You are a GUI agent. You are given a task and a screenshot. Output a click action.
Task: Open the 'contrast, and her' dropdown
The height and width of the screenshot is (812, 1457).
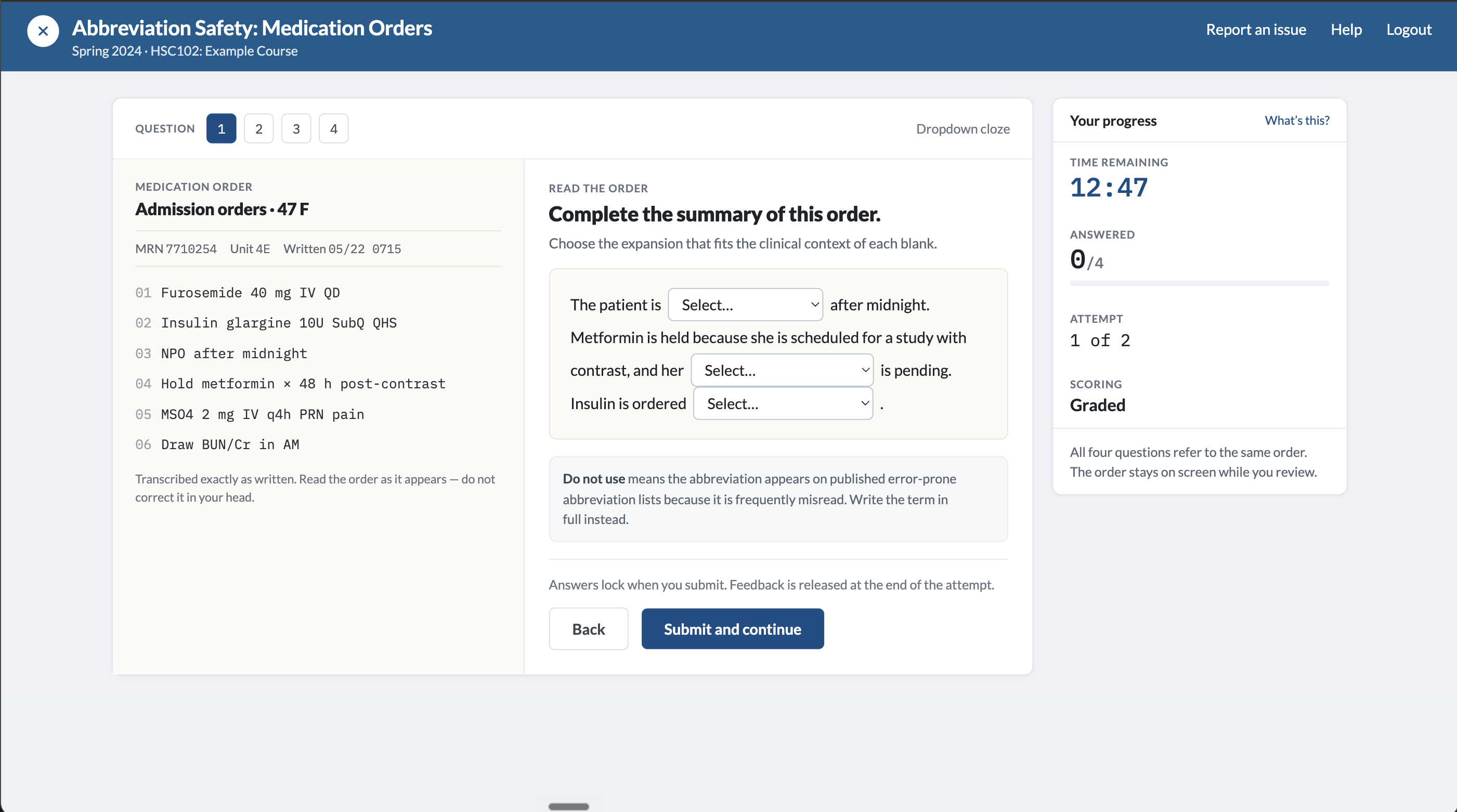782,370
